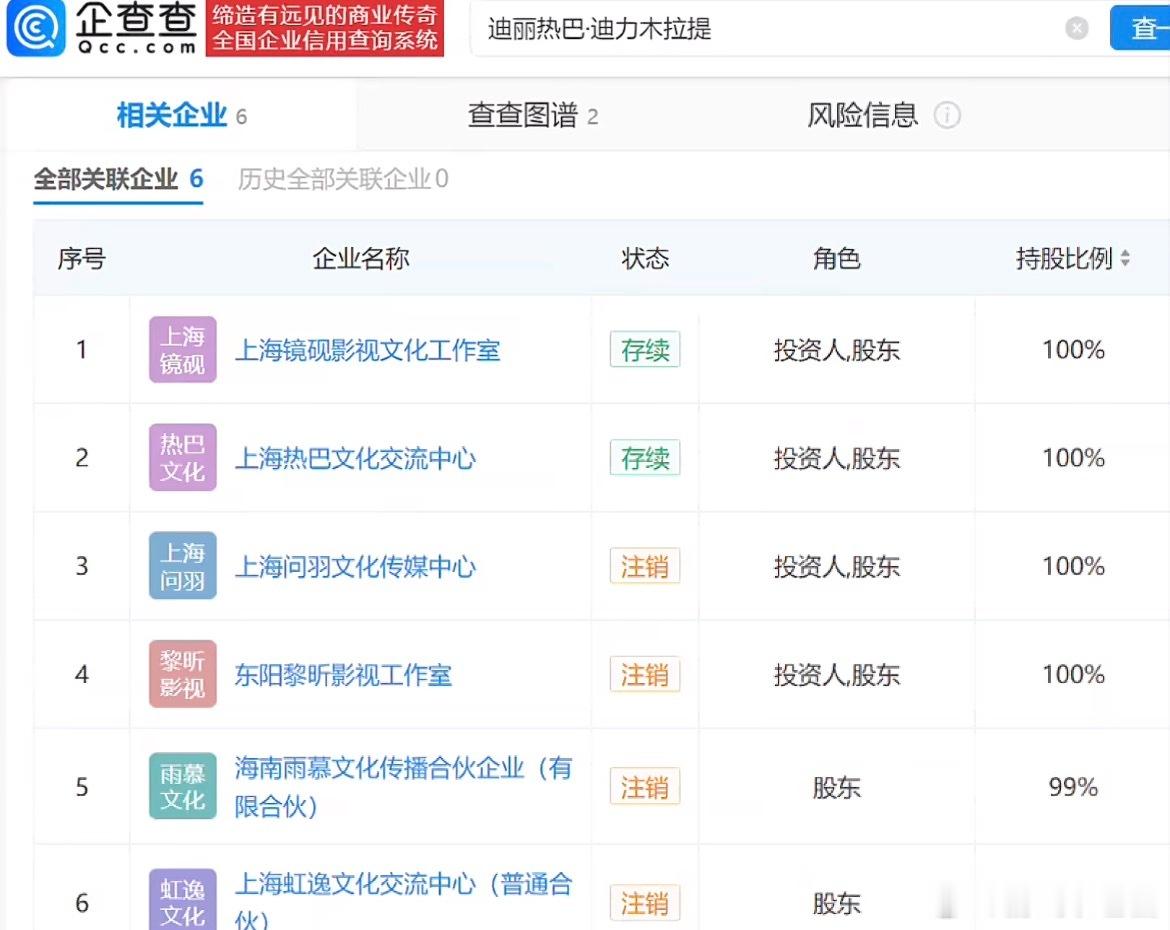The image size is (1170, 930).
Task: Select the 全部关联企业 sub-tab
Action: (119, 179)
